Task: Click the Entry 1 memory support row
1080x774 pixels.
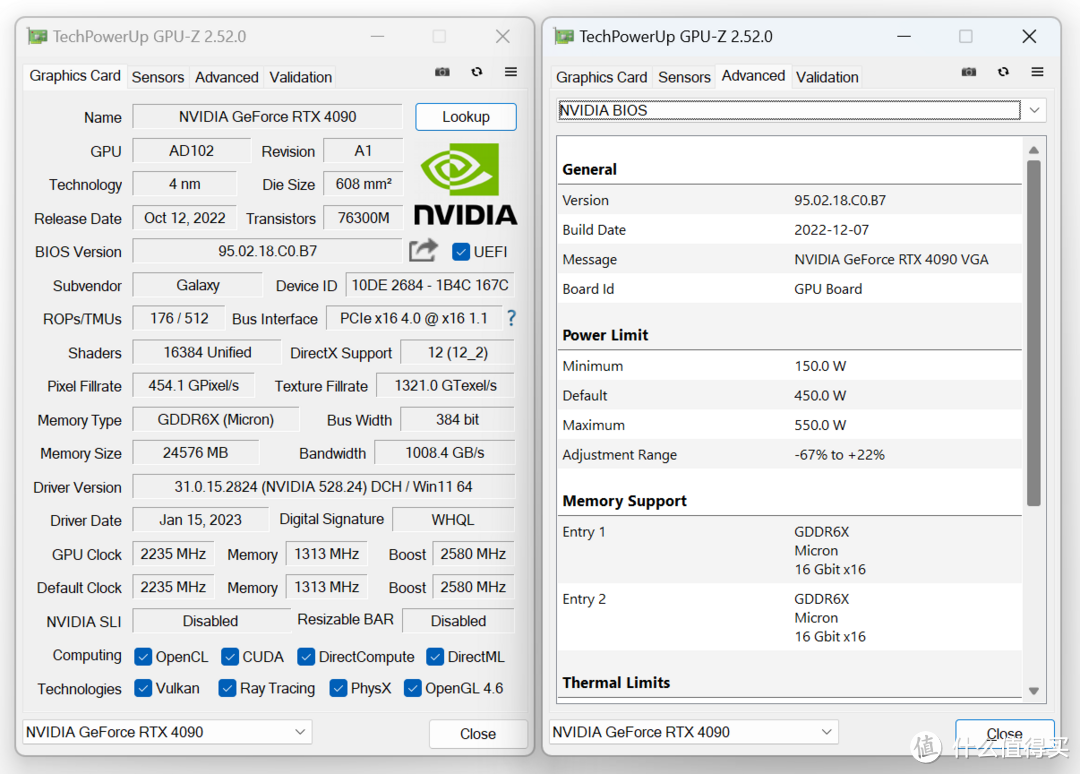Action: coord(790,550)
